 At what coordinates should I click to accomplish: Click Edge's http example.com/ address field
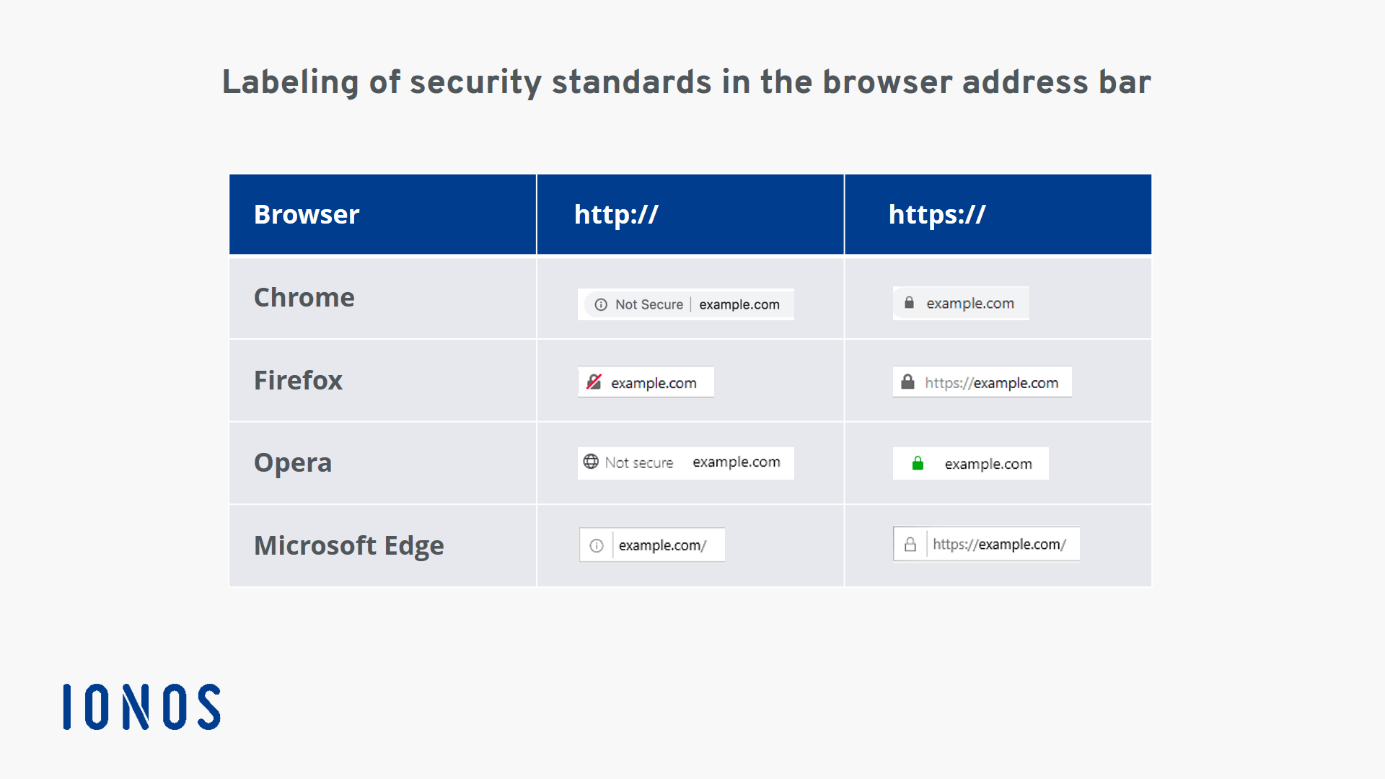[663, 546]
